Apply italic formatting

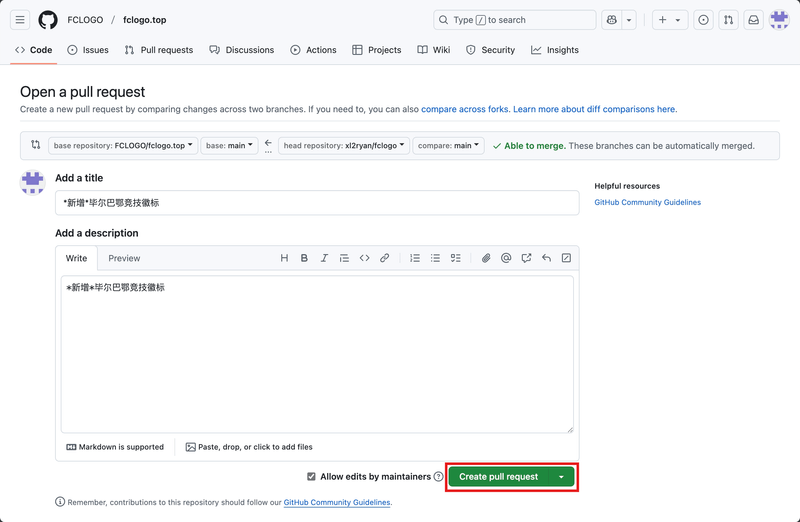coord(324,258)
